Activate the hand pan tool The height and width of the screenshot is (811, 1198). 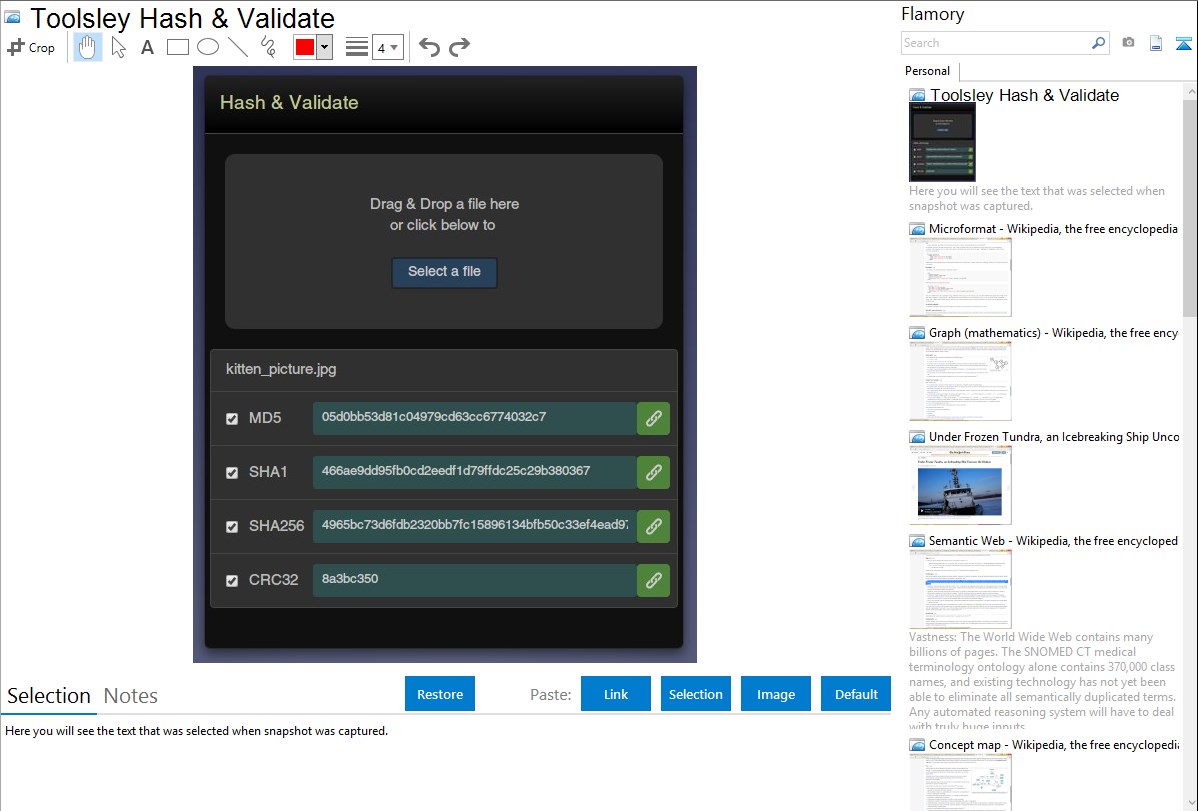pyautogui.click(x=88, y=47)
